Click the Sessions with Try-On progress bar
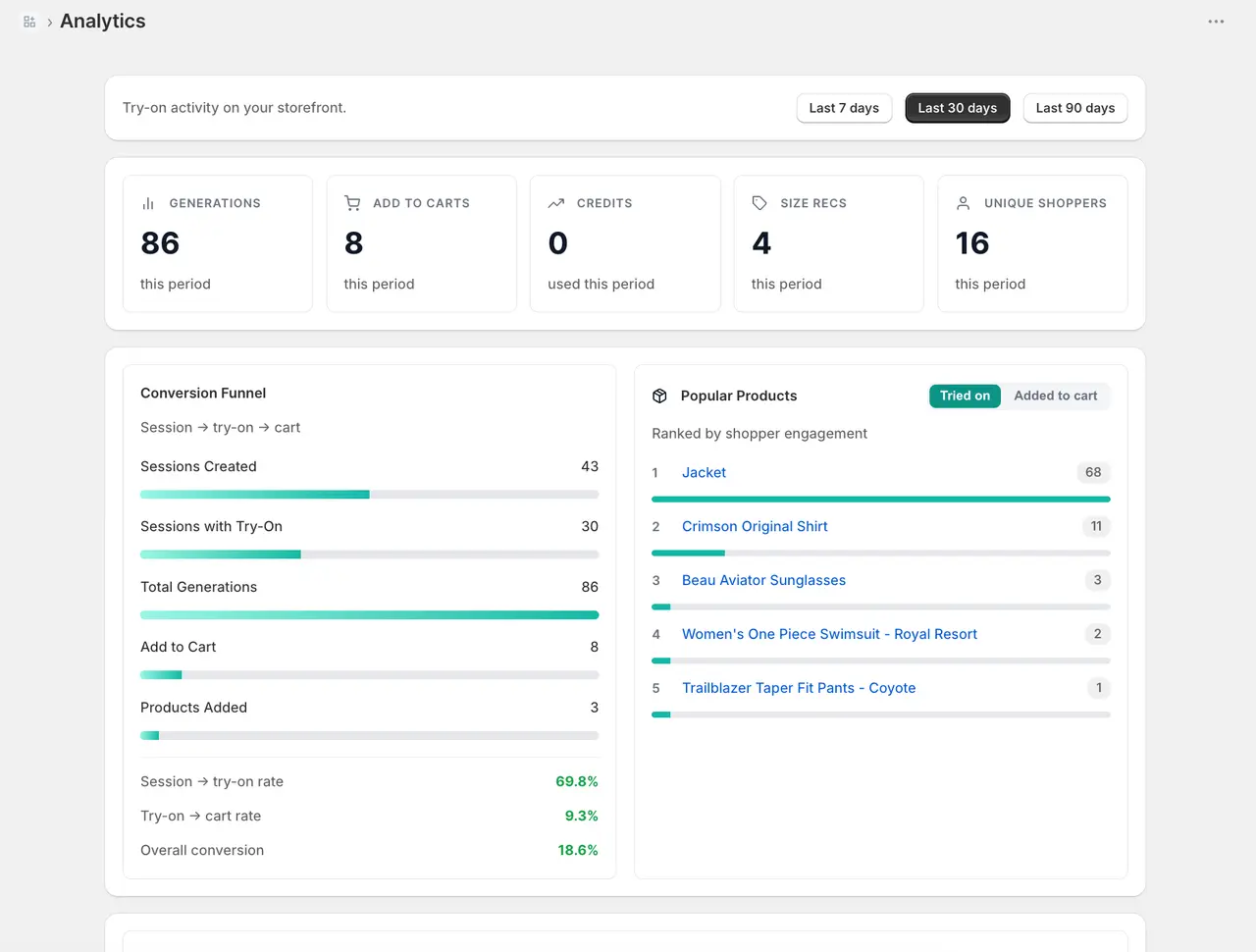1256x952 pixels. coord(369,555)
